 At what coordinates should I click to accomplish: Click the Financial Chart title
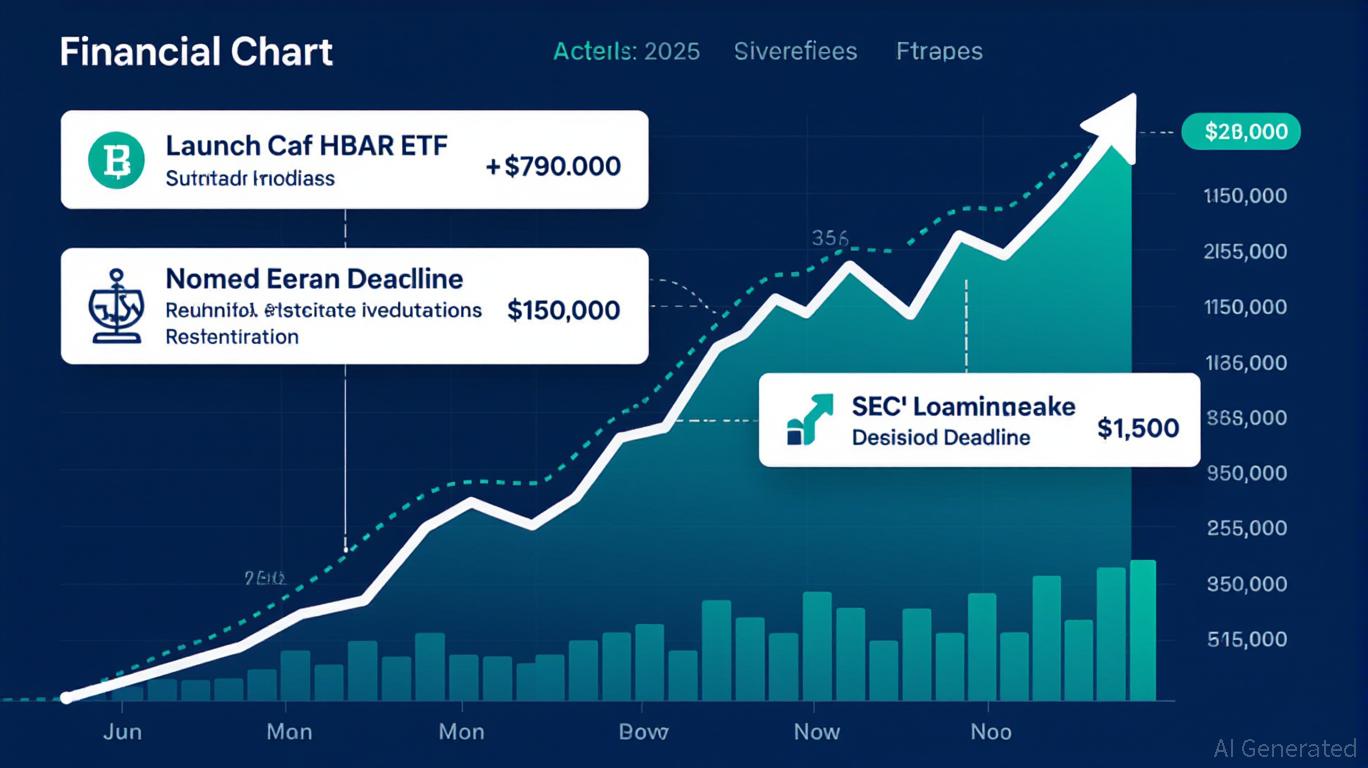[x=196, y=52]
